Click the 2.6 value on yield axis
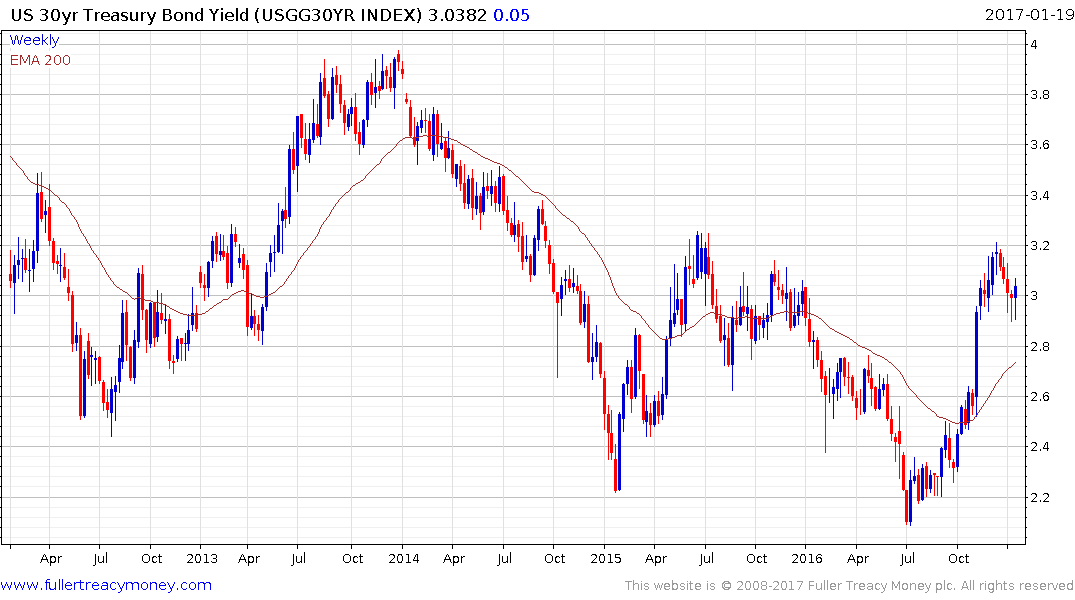This screenshot has height=600, width=1075. click(1040, 396)
